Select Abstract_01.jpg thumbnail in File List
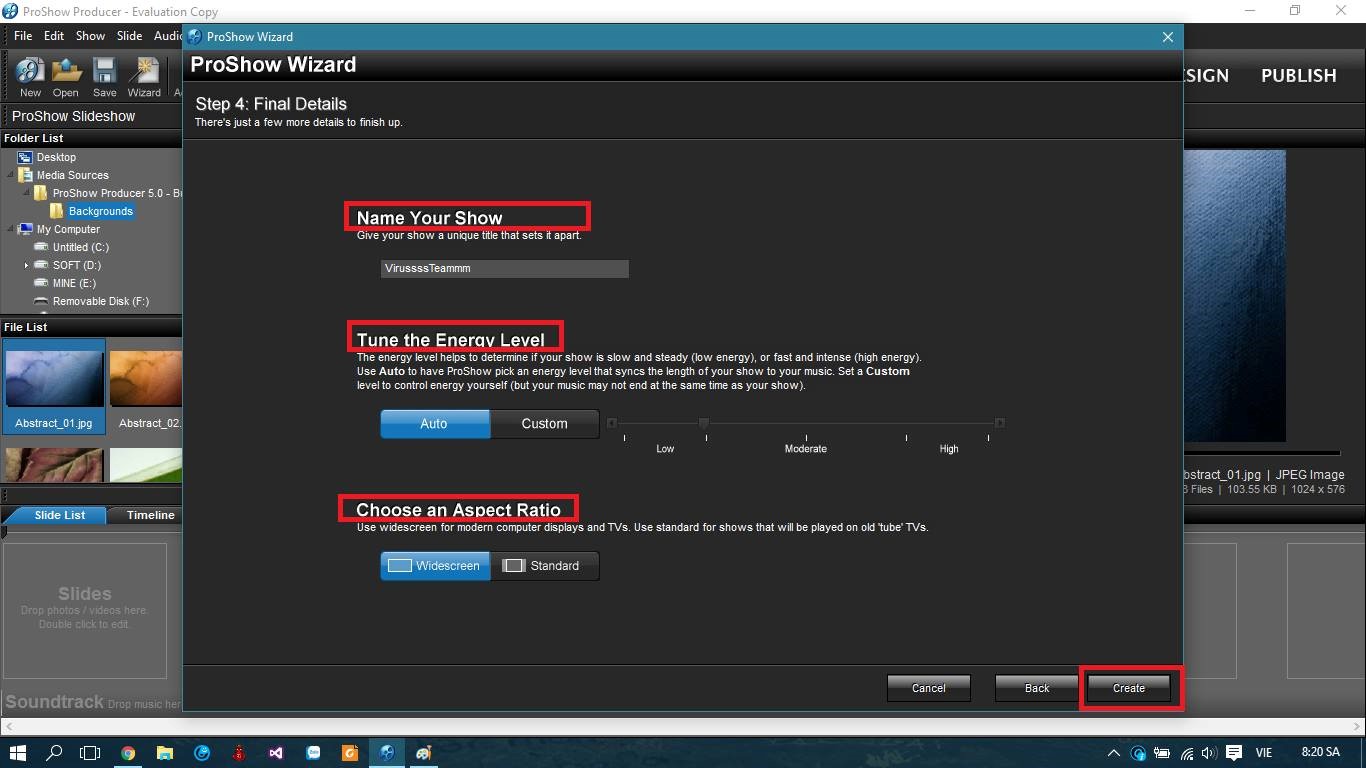The image size is (1366, 768). pyautogui.click(x=54, y=386)
